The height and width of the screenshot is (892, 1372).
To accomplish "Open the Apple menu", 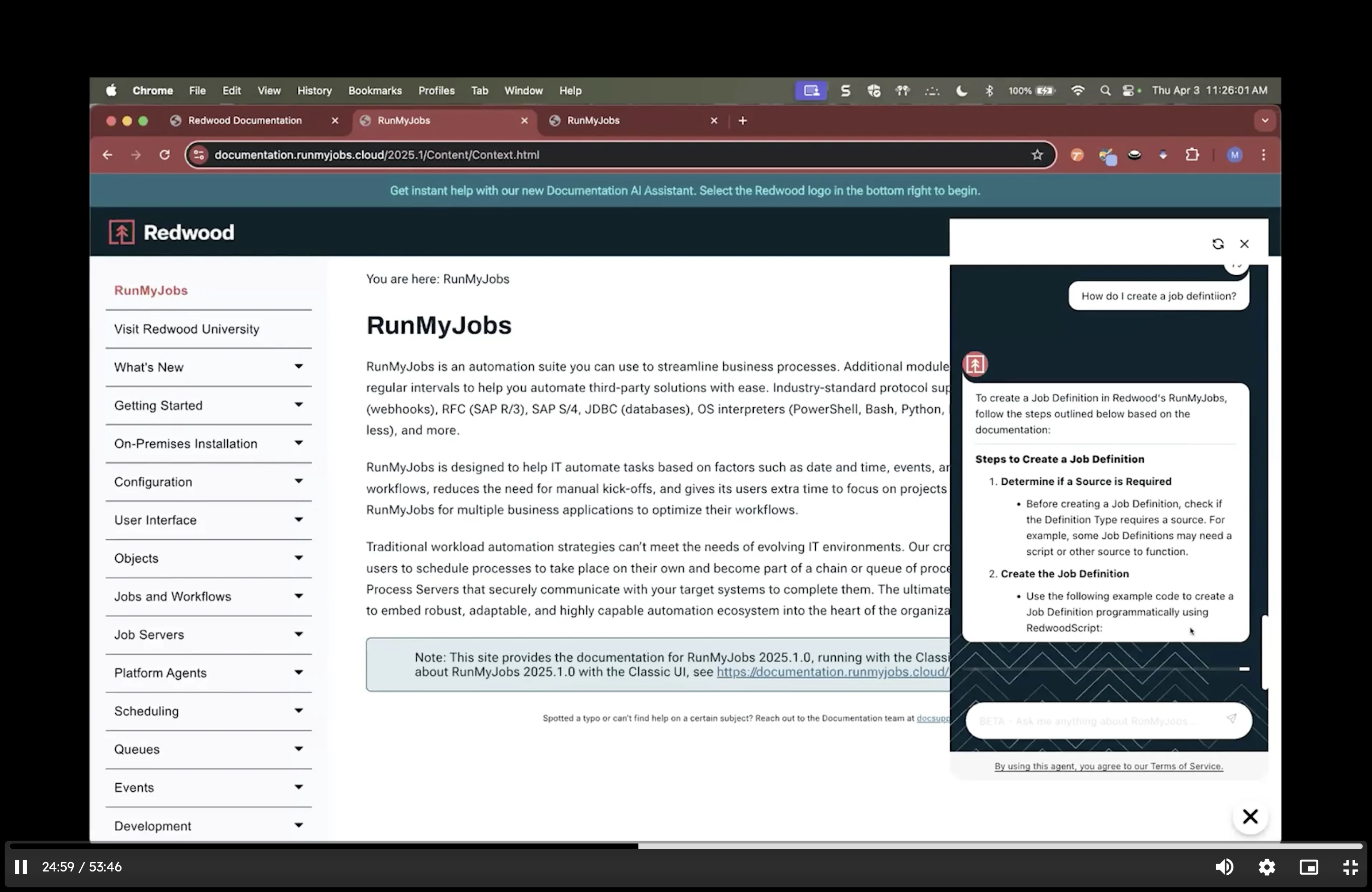I will pos(111,91).
